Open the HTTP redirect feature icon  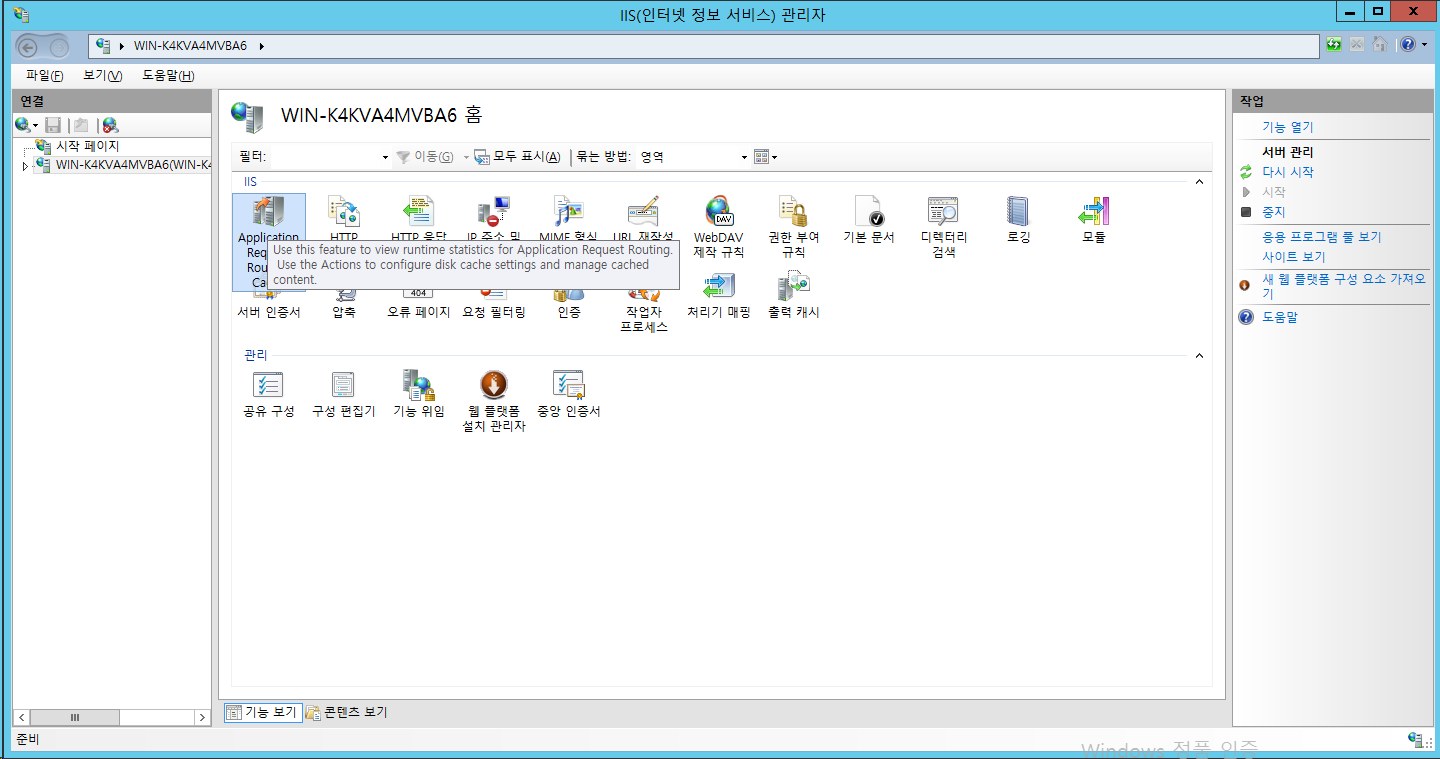click(x=343, y=210)
